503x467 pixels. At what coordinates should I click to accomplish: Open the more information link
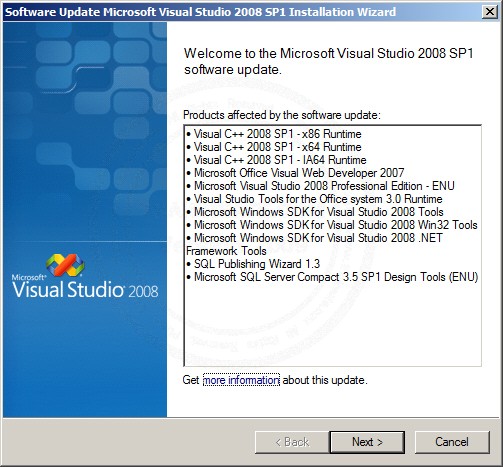tap(241, 380)
